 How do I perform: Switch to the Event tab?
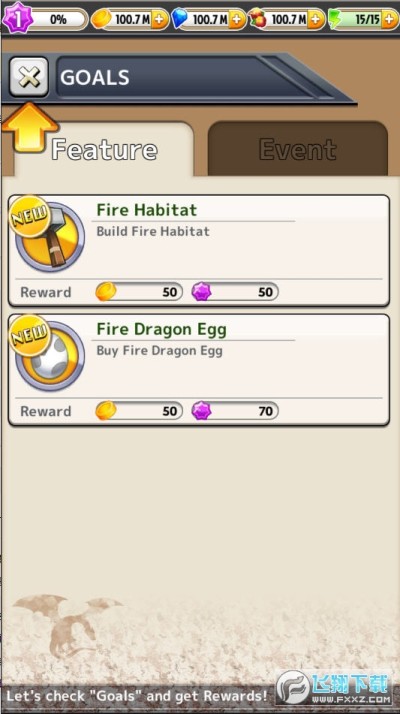[297, 148]
